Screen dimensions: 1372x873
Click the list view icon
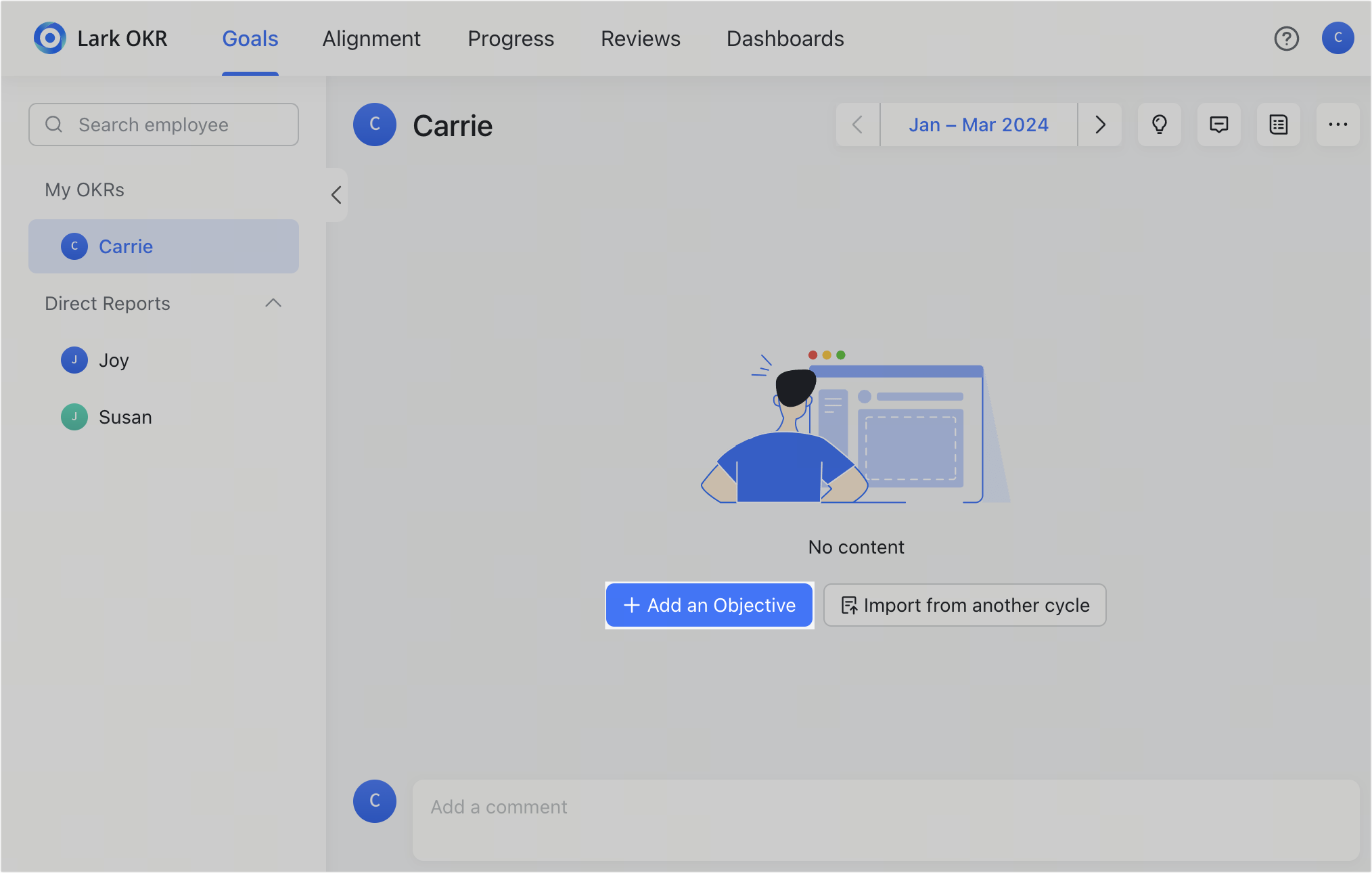pyautogui.click(x=1278, y=125)
